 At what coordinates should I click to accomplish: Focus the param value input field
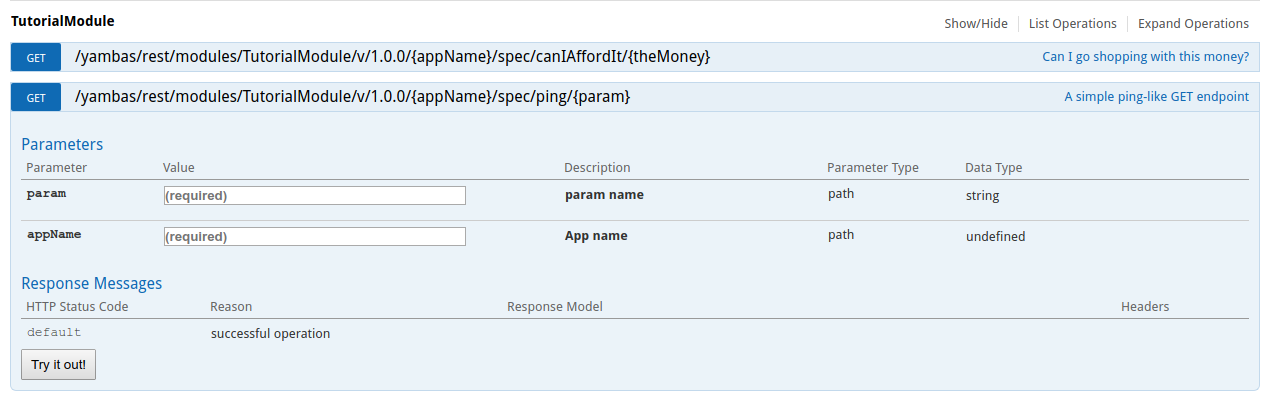tap(314, 196)
